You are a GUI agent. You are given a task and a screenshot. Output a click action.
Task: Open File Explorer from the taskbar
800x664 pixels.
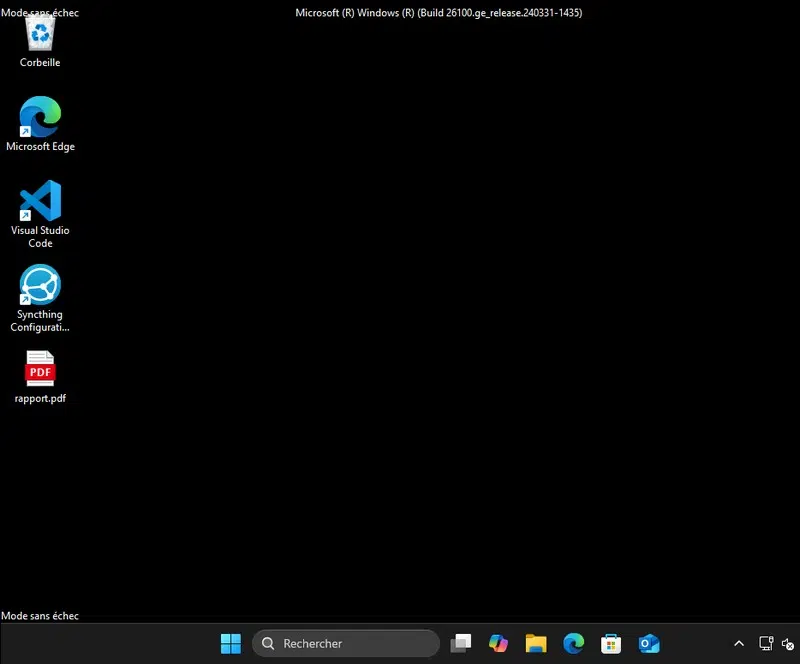[536, 644]
